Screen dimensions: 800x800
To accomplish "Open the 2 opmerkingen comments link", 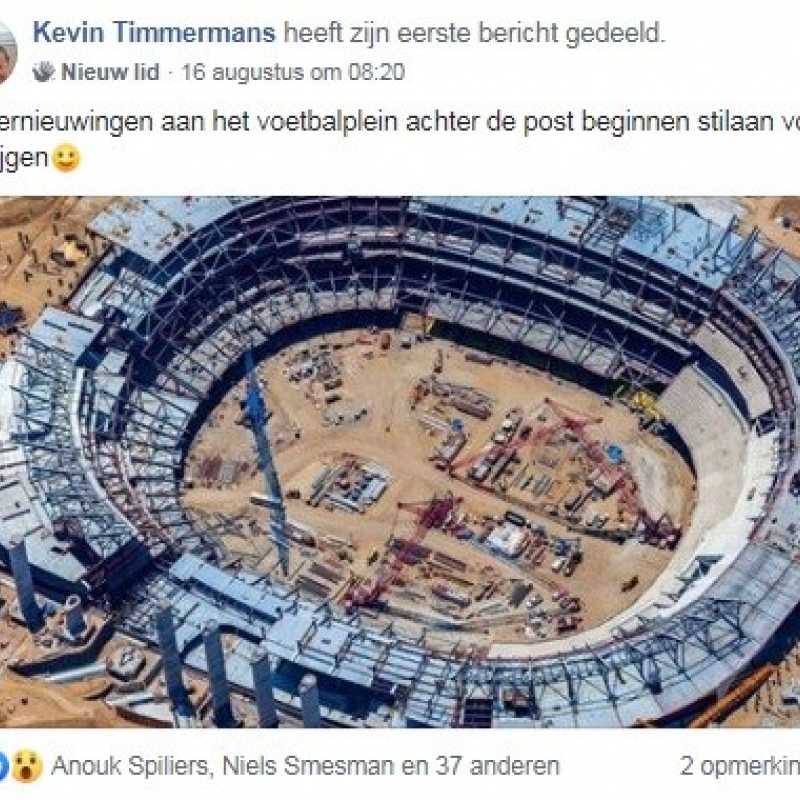I will pyautogui.click(x=740, y=766).
